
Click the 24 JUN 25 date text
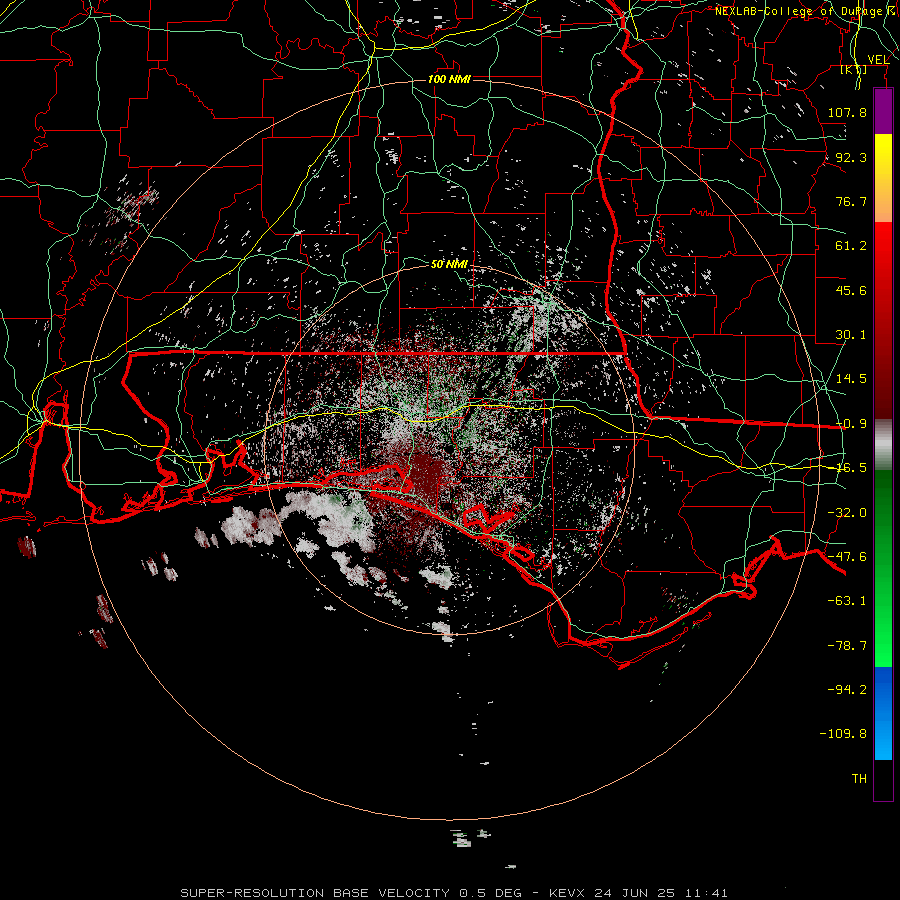pos(633,893)
